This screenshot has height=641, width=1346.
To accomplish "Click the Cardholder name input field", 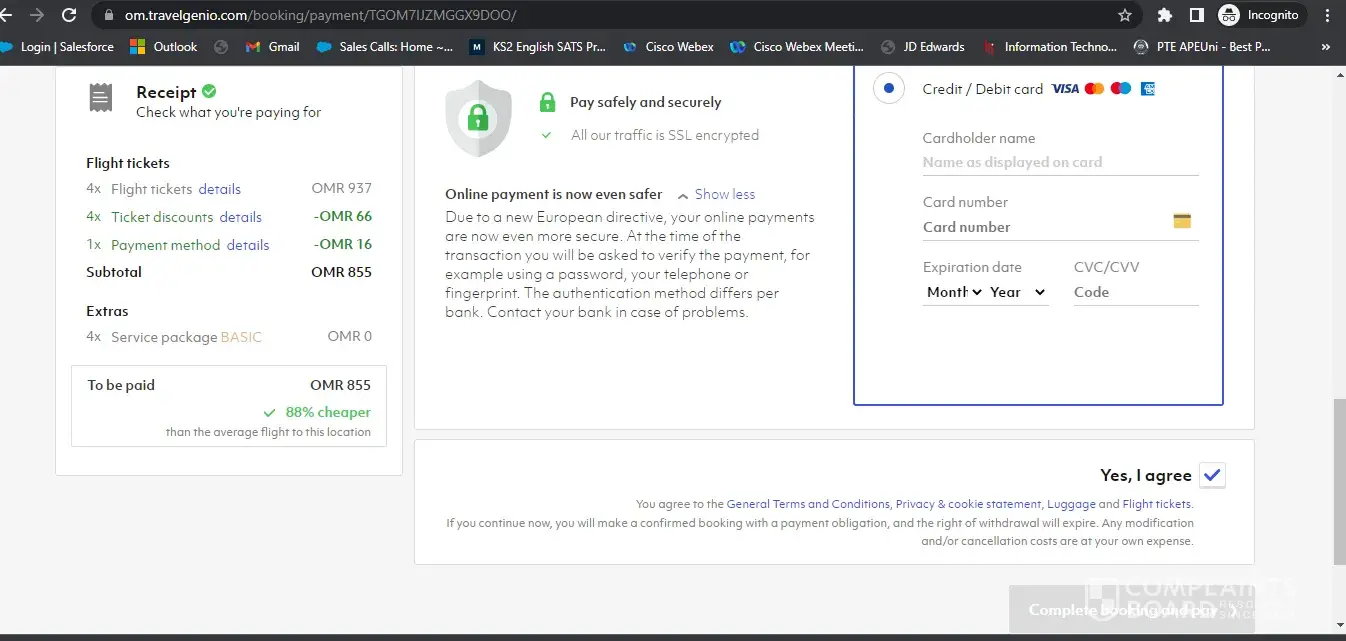I will click(x=1059, y=162).
